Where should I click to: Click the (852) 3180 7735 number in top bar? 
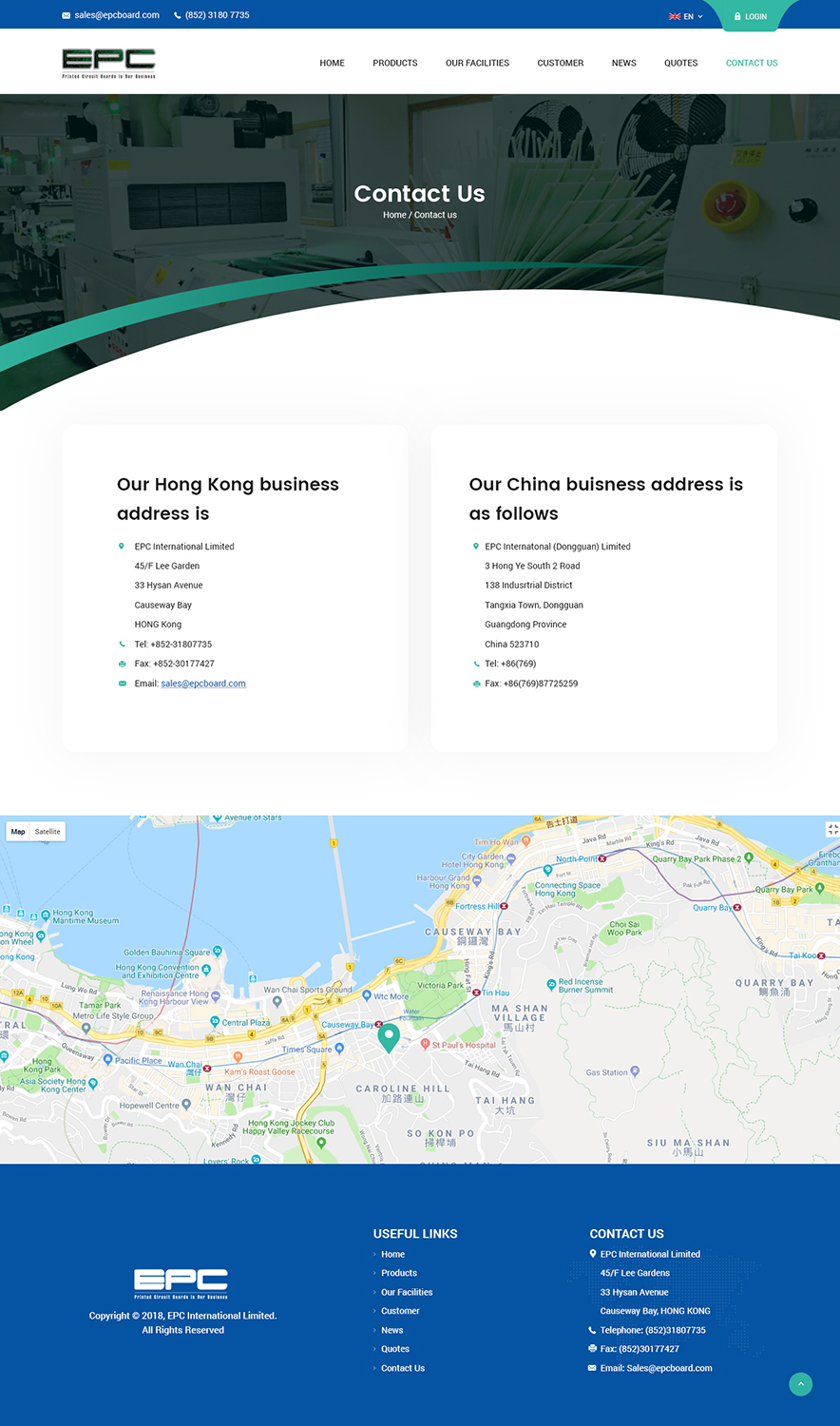point(218,15)
